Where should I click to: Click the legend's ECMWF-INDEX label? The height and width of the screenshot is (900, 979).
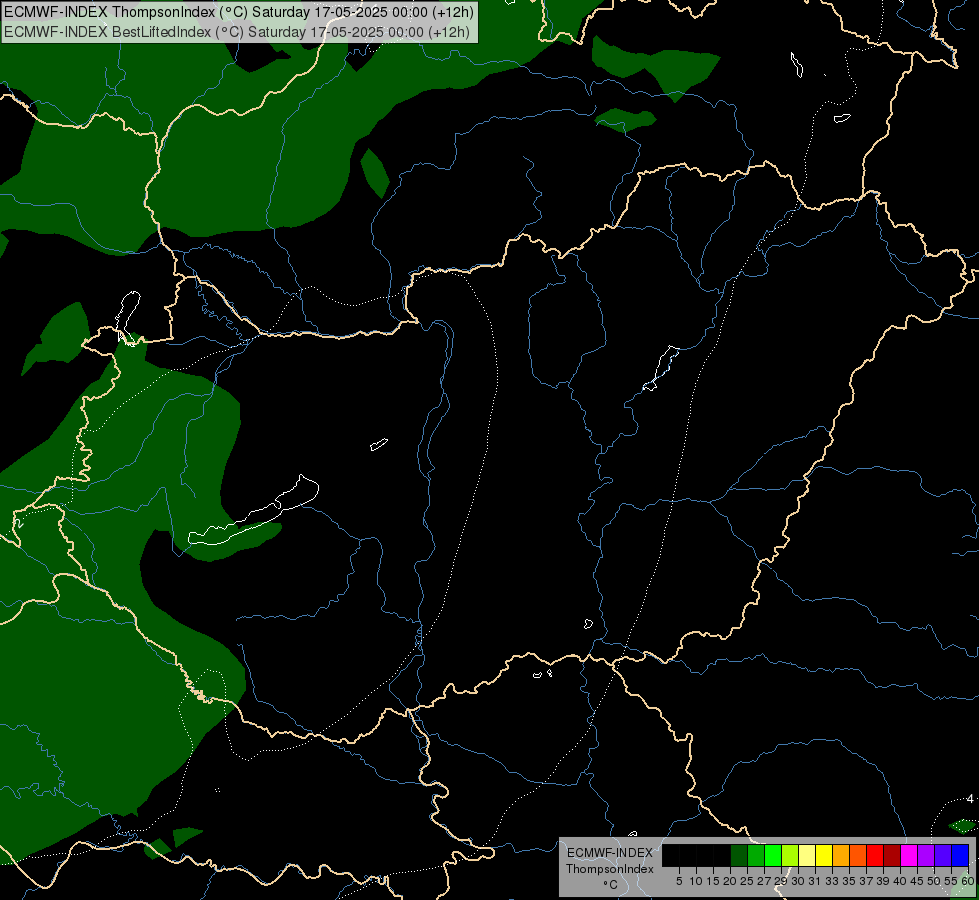[609, 853]
